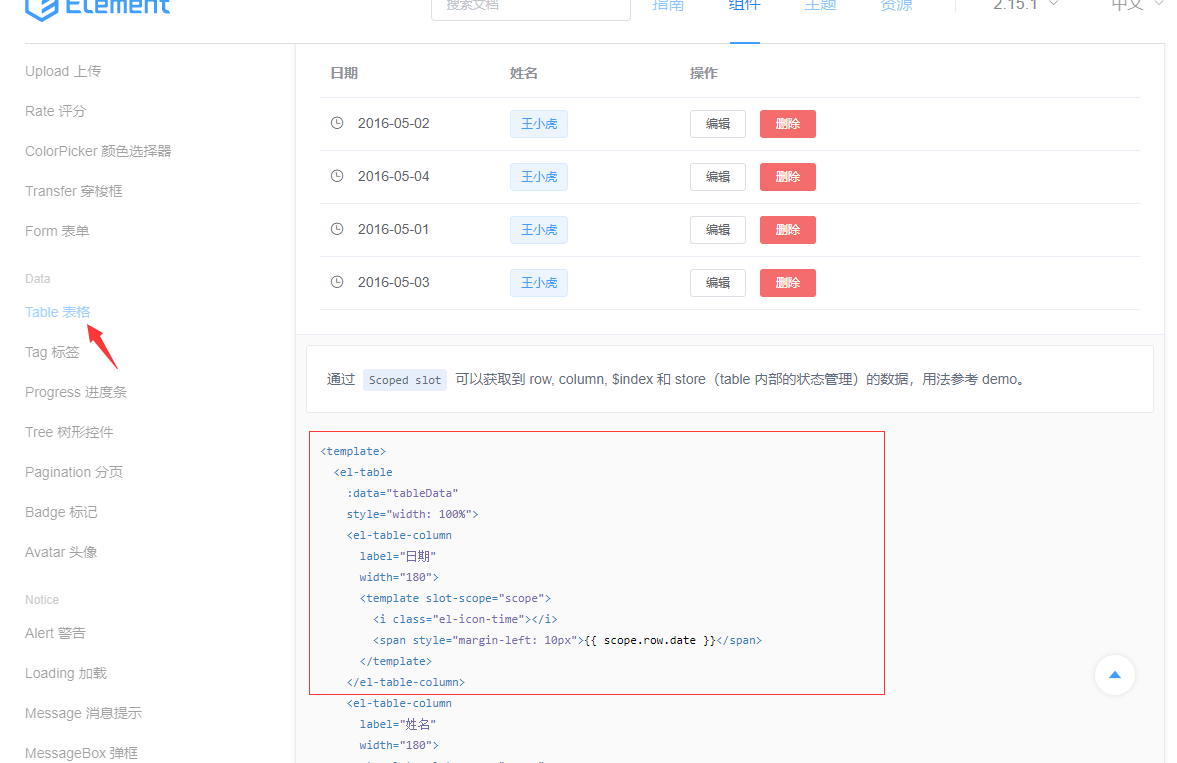Click the 姓名 column header
The image size is (1177, 763).
pyautogui.click(x=523, y=73)
